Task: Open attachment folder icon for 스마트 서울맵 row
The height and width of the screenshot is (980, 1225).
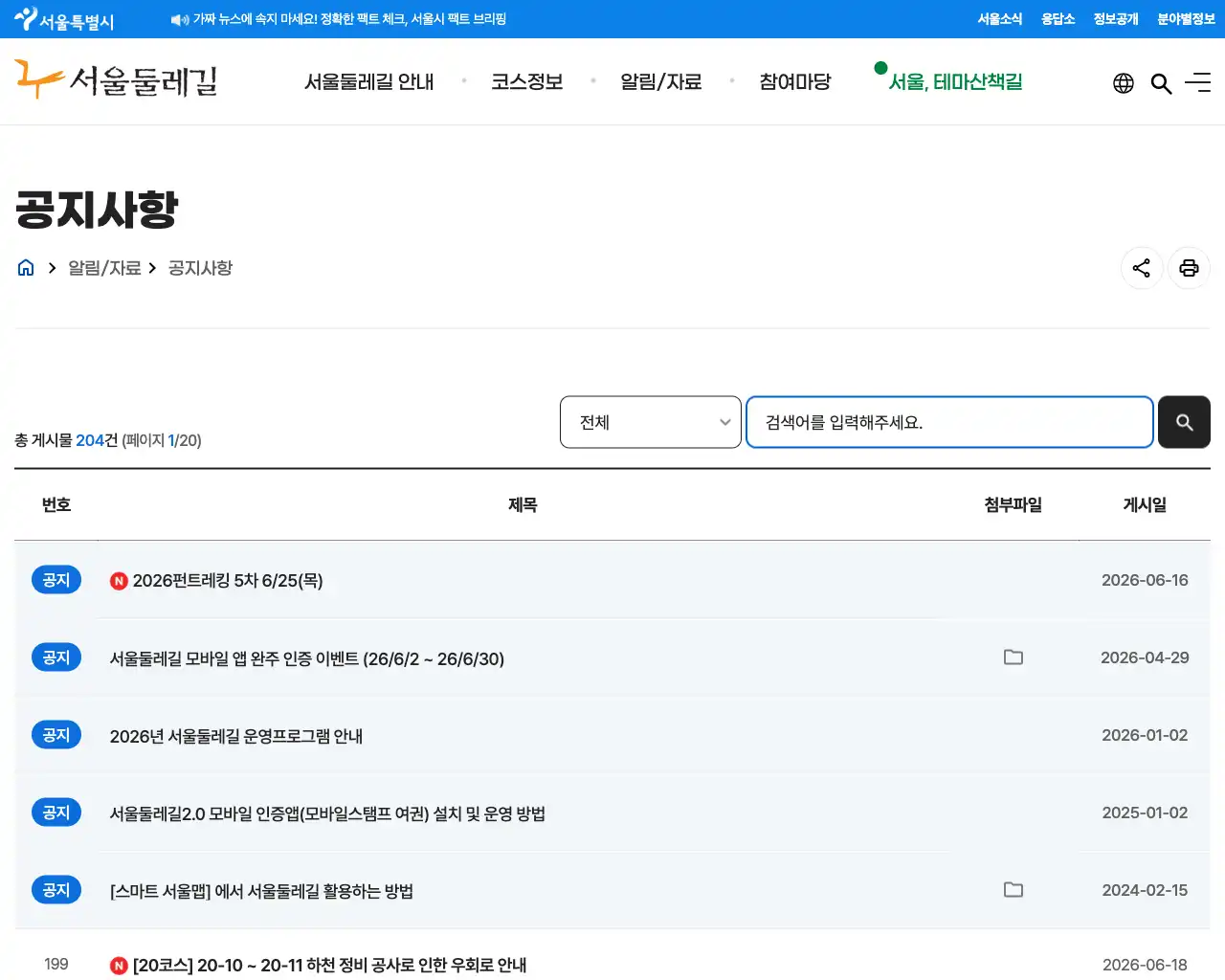Action: (x=1013, y=890)
